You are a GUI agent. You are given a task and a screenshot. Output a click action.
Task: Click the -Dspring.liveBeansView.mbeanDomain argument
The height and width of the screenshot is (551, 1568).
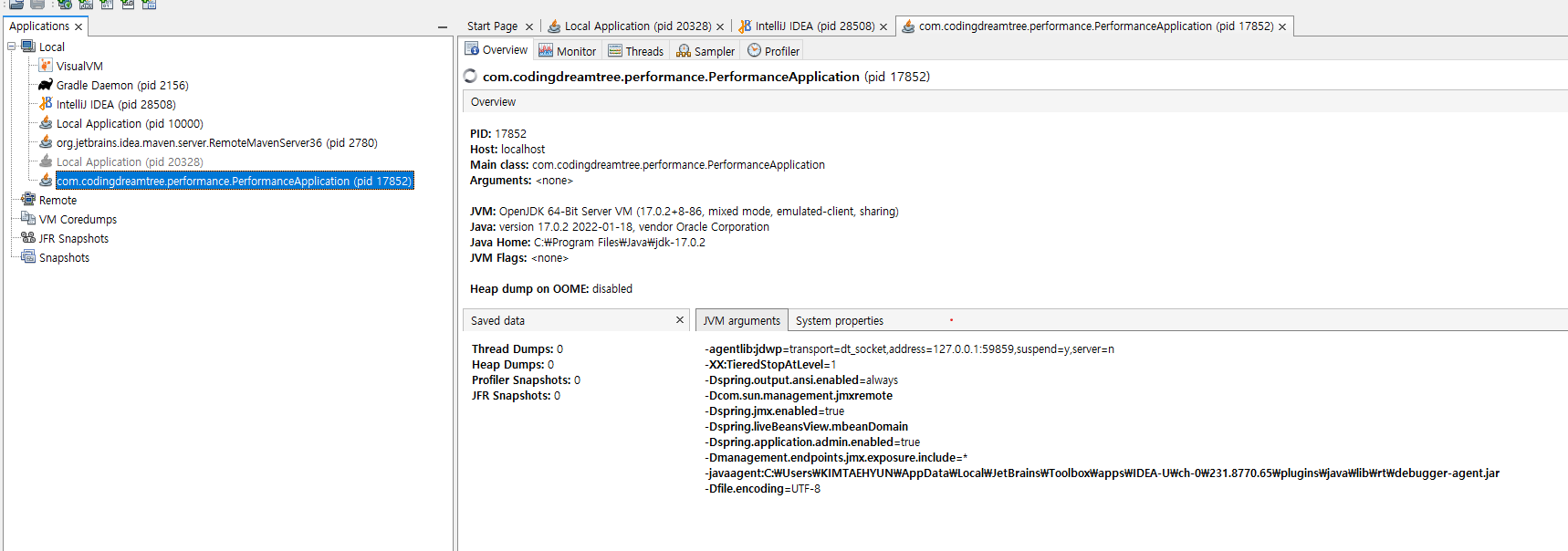pyautogui.click(x=807, y=426)
